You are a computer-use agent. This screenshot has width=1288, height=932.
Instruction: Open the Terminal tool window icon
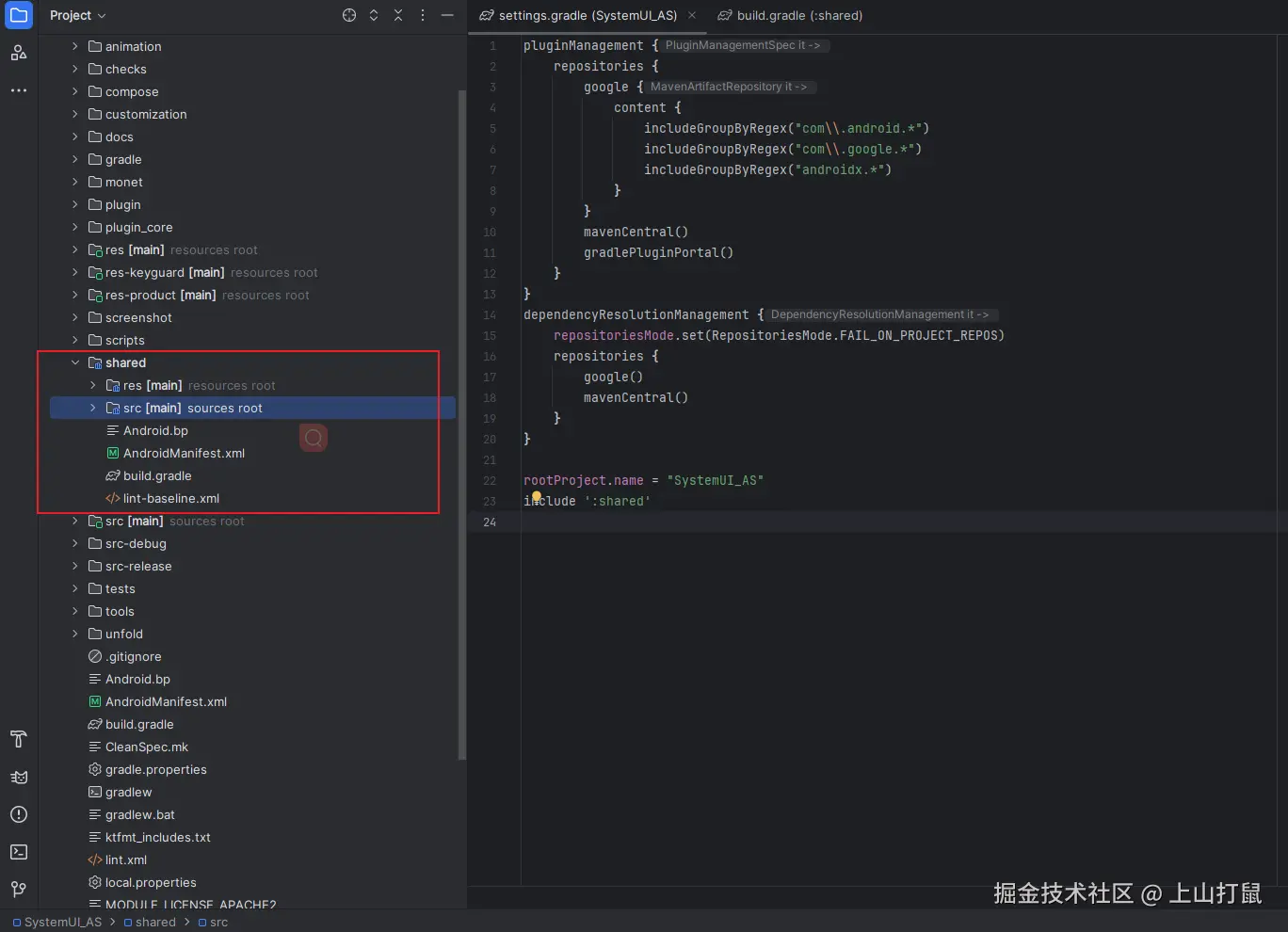(x=19, y=852)
